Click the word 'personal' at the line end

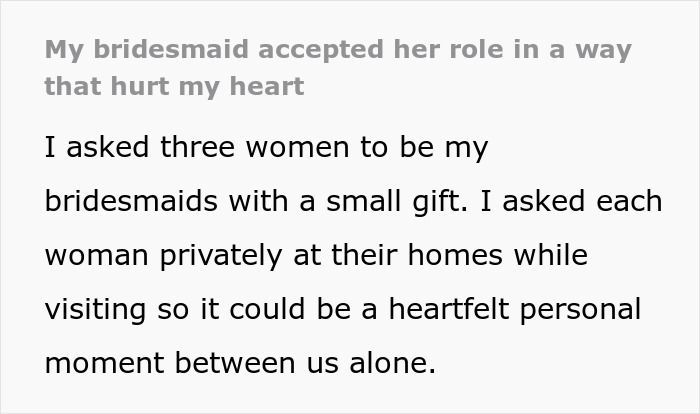click(x=586, y=310)
